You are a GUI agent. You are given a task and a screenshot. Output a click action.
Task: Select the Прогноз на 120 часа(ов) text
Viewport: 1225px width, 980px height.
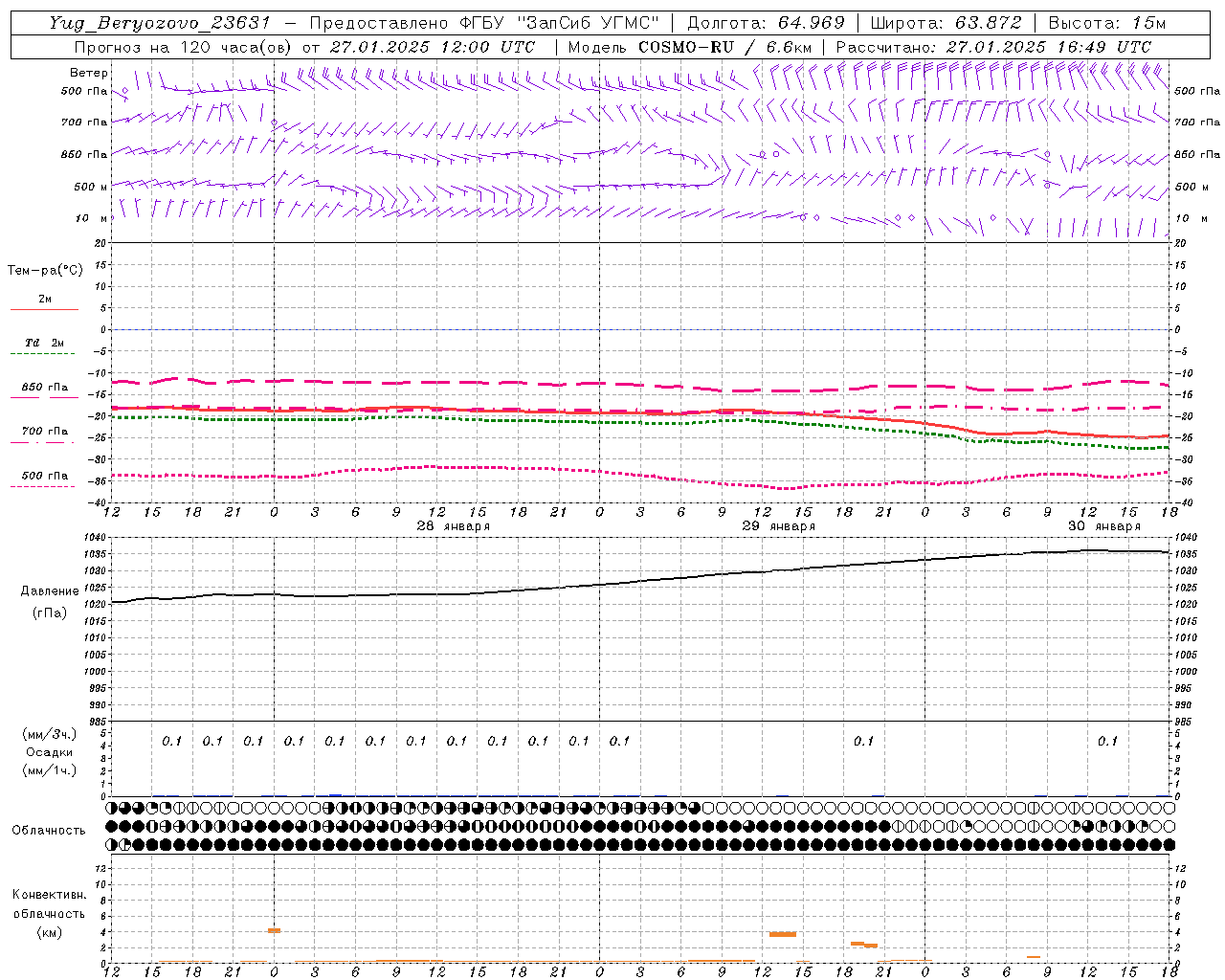tap(182, 47)
